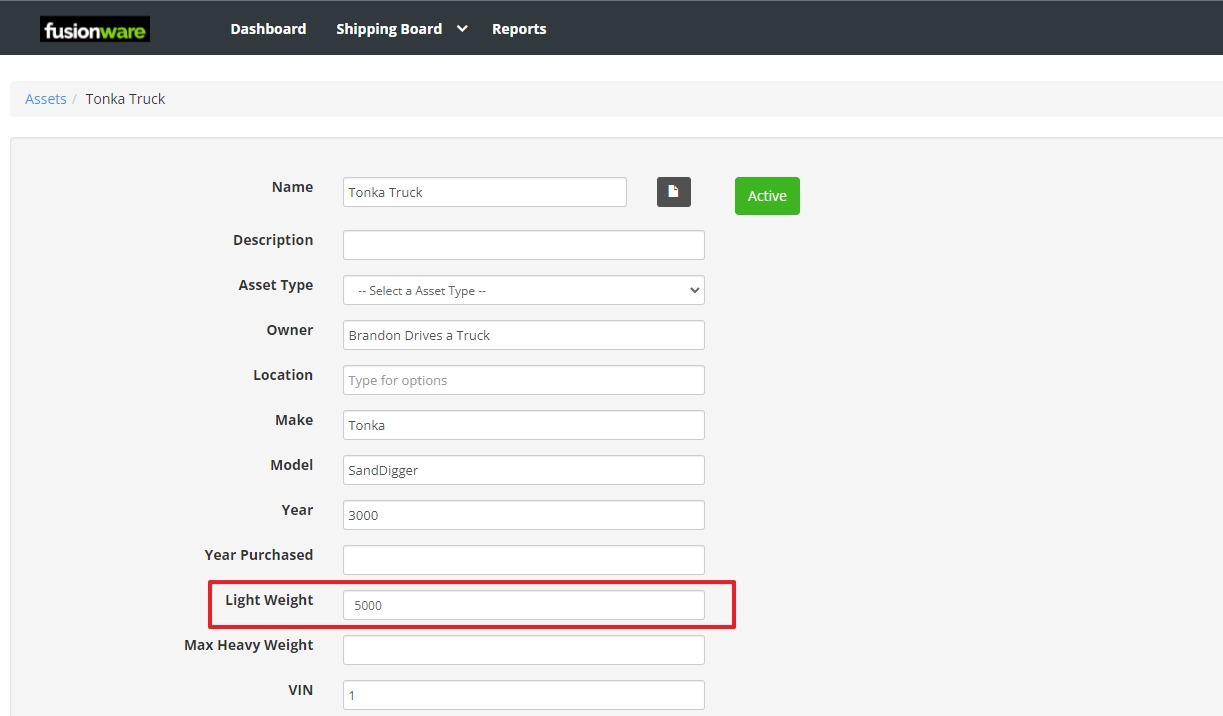Select the Owner field with Brandon Drives a Truck

tap(523, 334)
